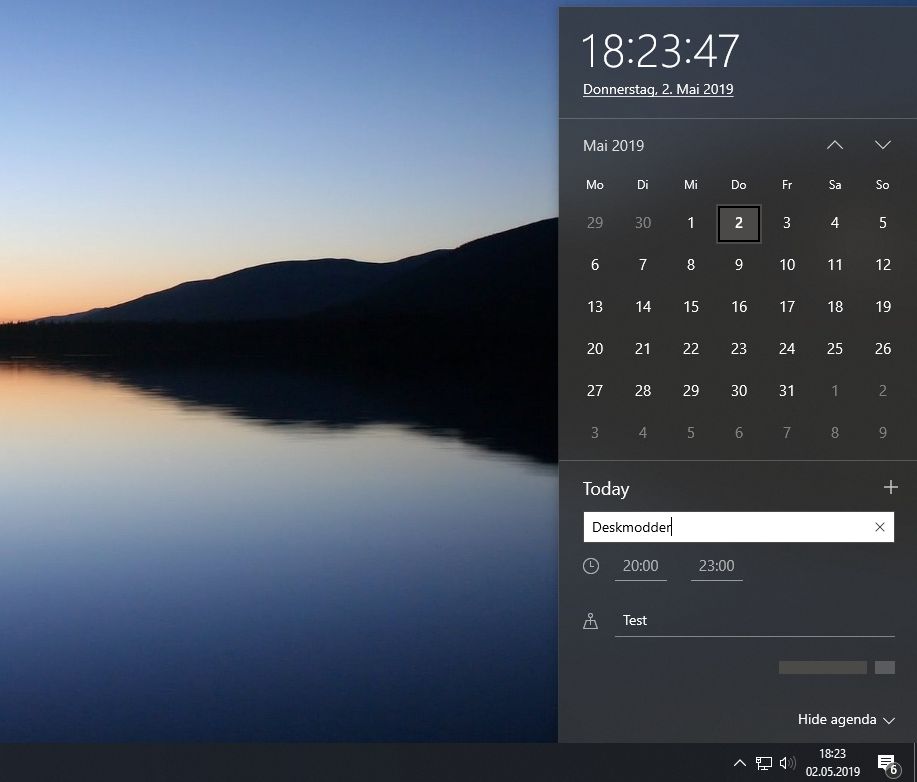Screen dimensions: 917x782
Task: Select day 15 in the calendar
Action: pyautogui.click(x=691, y=306)
